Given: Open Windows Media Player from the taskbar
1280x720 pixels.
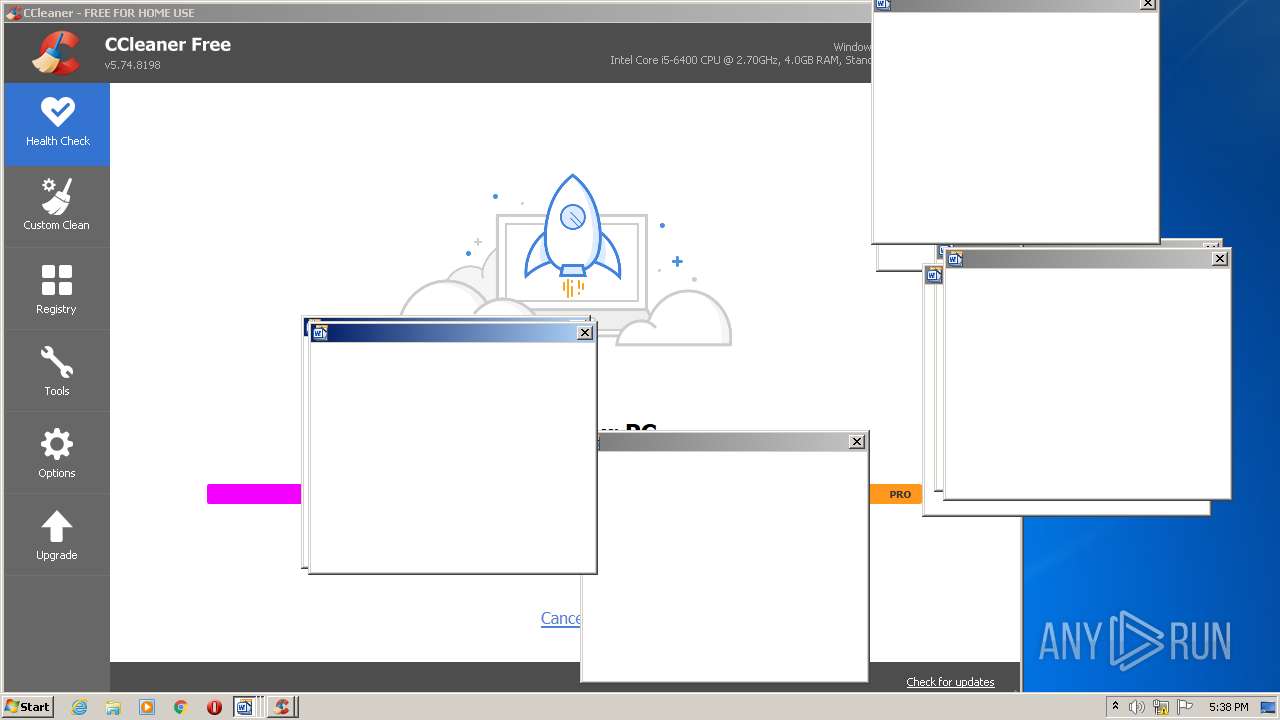Looking at the screenshot, I should click(x=147, y=707).
